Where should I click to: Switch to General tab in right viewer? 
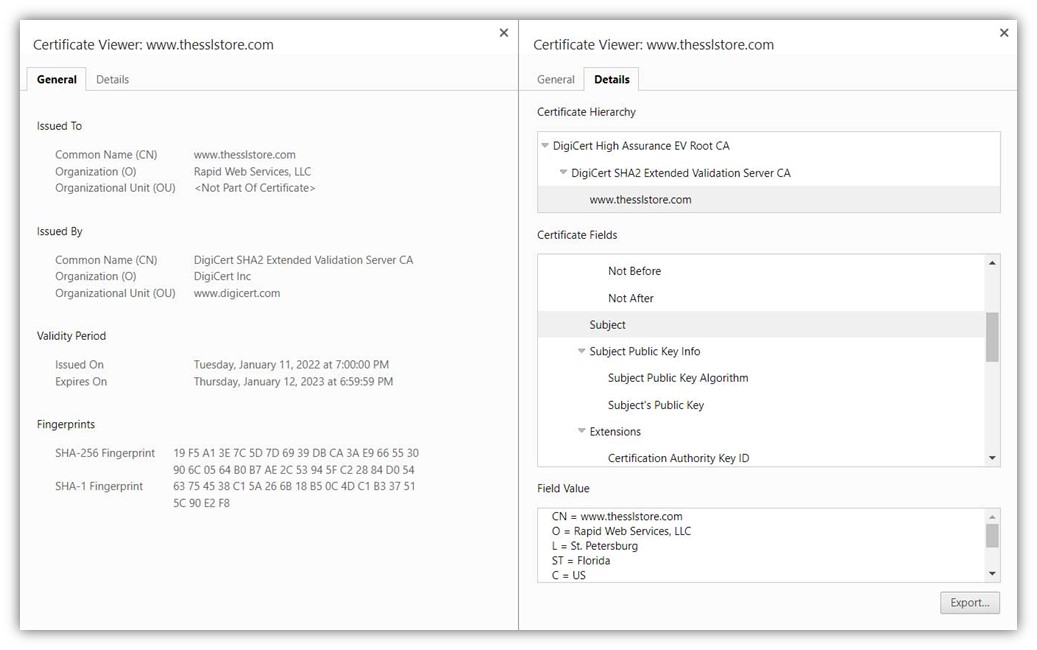[556, 79]
